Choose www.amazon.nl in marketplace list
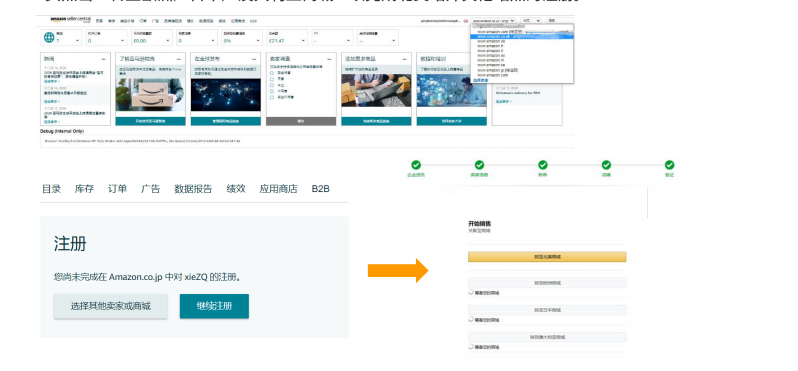 (x=490, y=60)
